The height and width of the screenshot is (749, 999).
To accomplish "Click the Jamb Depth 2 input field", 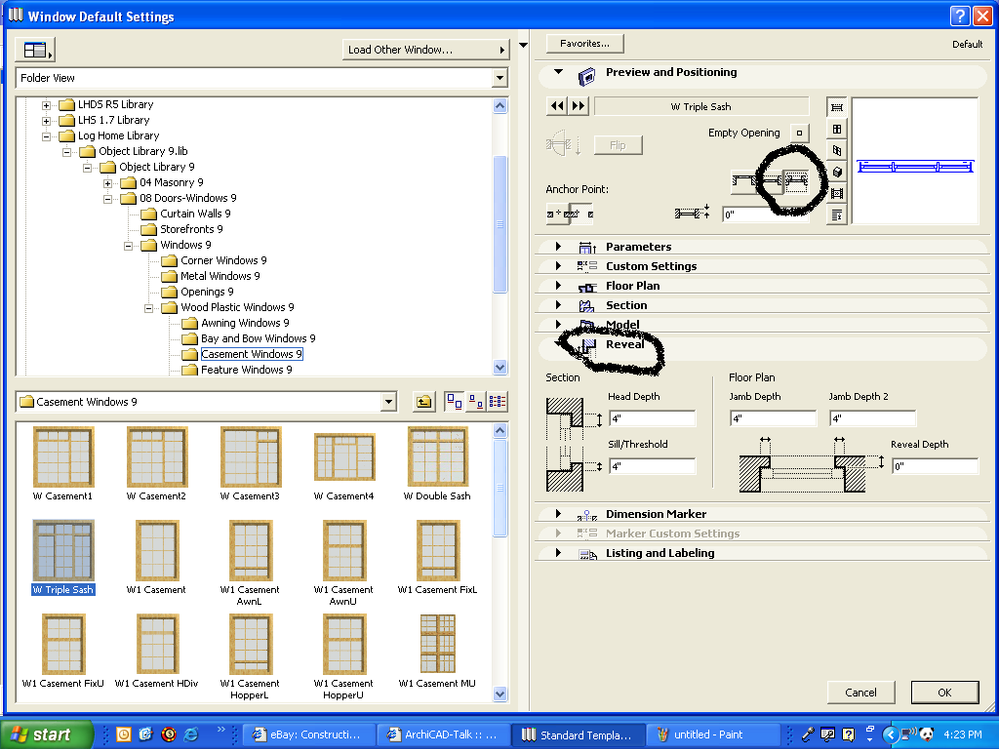I will tap(873, 418).
